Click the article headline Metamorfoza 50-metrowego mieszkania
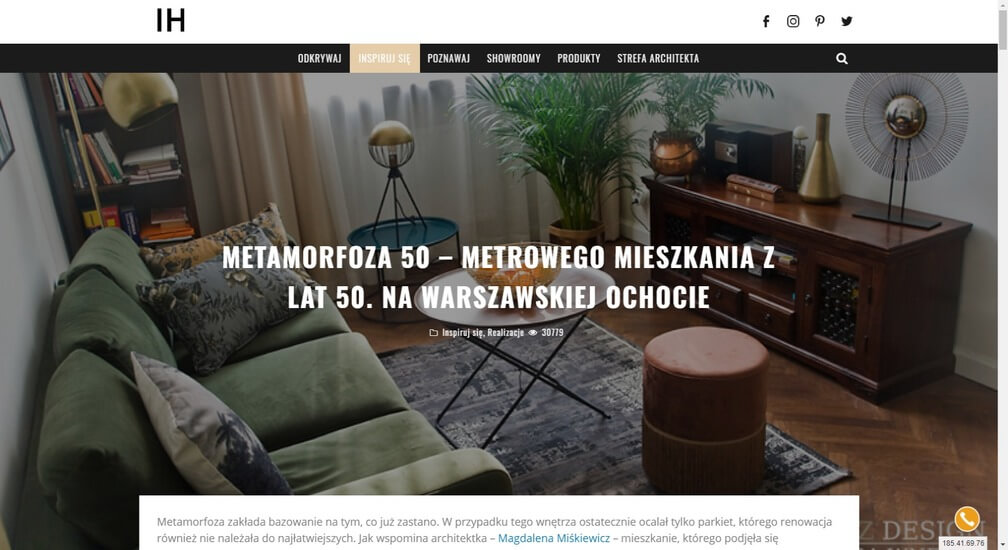 (x=498, y=277)
